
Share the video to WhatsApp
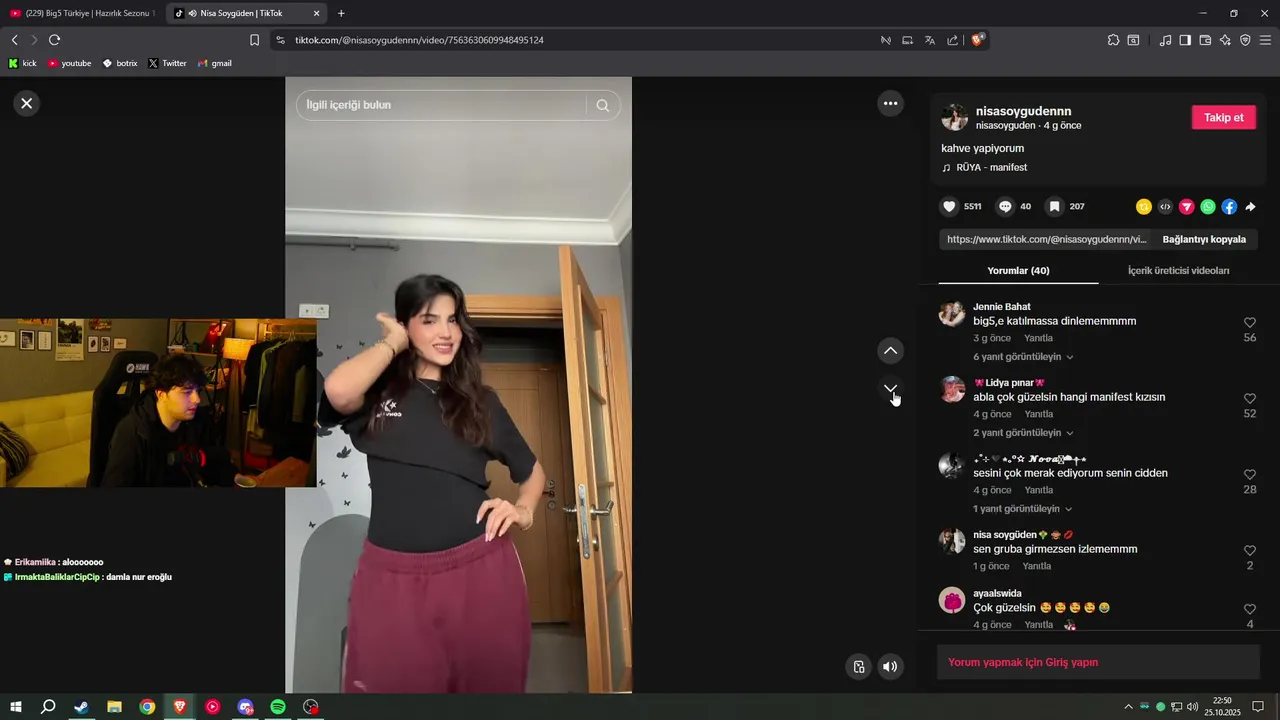(x=1208, y=207)
